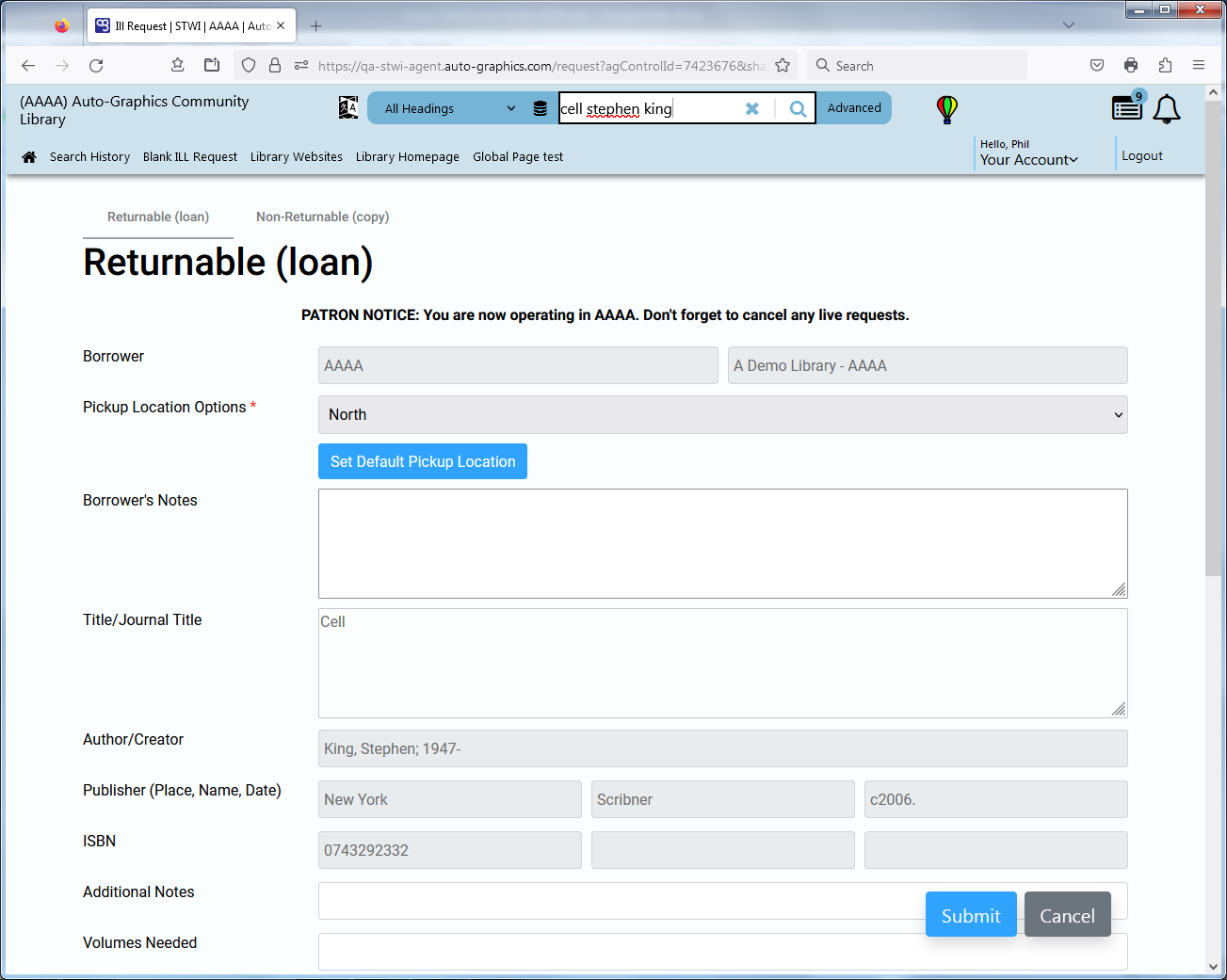Expand the Pickup Location Options dropdown

(723, 414)
